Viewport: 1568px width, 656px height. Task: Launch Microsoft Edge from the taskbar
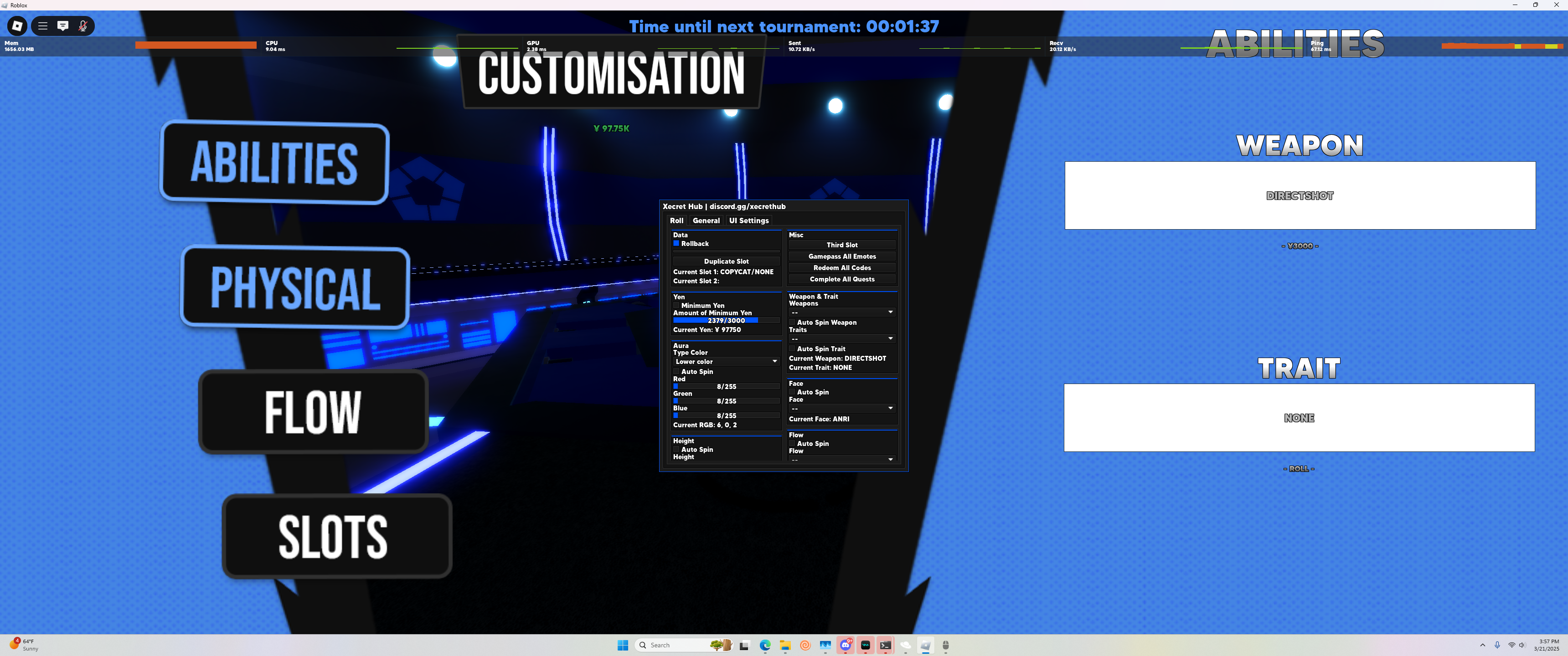pyautogui.click(x=765, y=645)
